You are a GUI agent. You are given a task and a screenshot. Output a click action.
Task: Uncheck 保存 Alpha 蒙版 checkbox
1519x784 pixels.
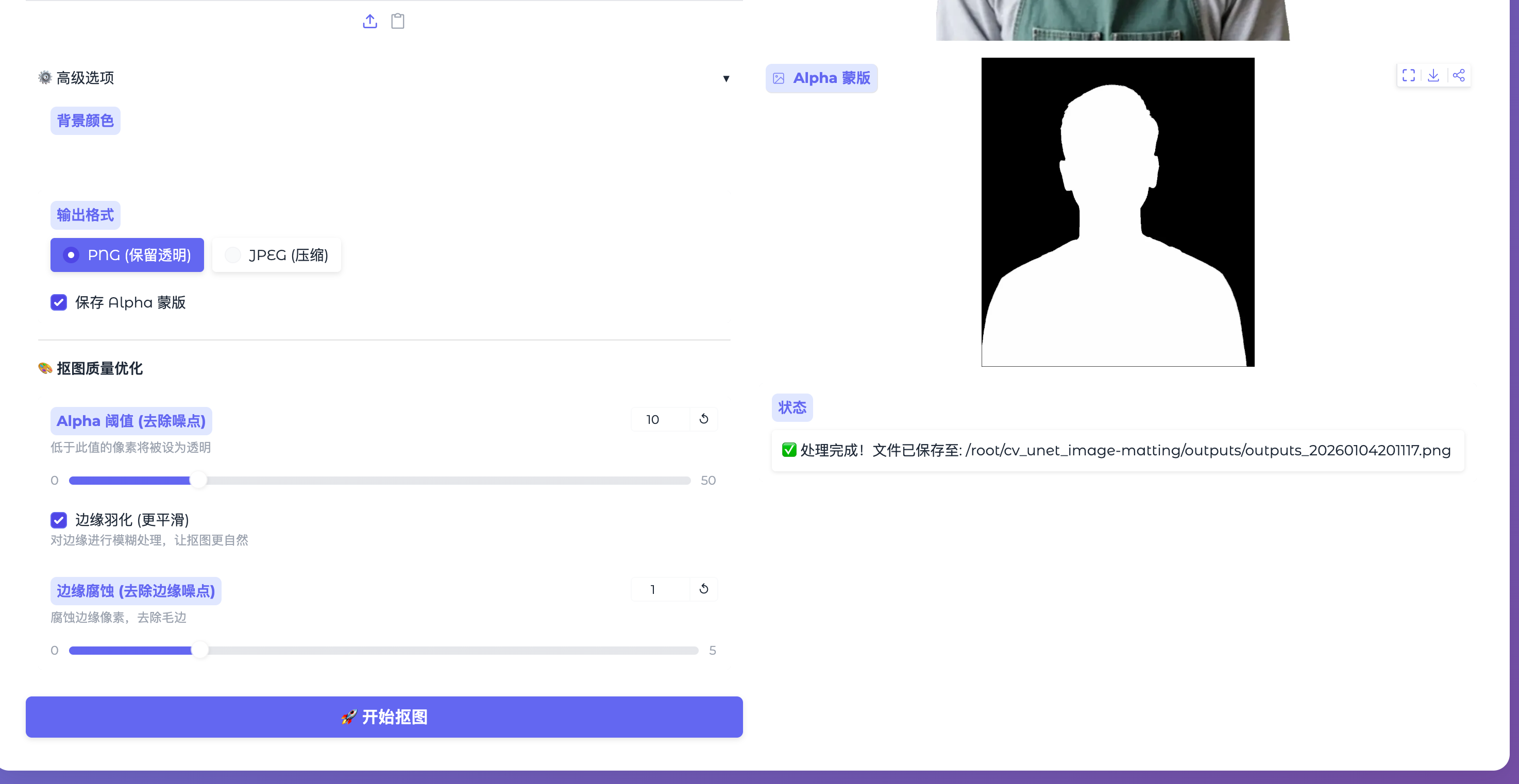[x=58, y=302]
